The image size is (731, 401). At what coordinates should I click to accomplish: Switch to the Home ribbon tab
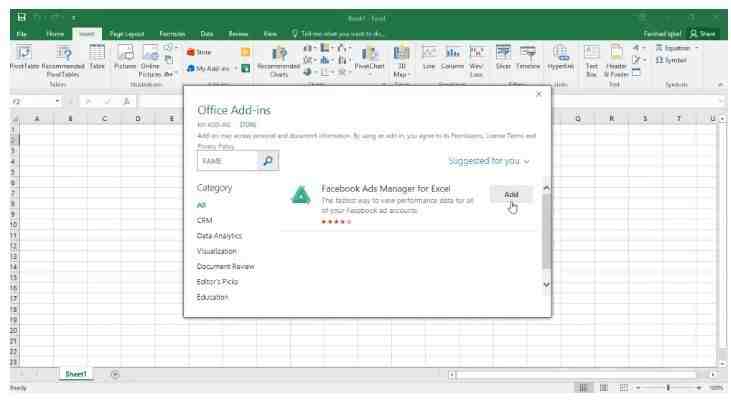point(55,34)
